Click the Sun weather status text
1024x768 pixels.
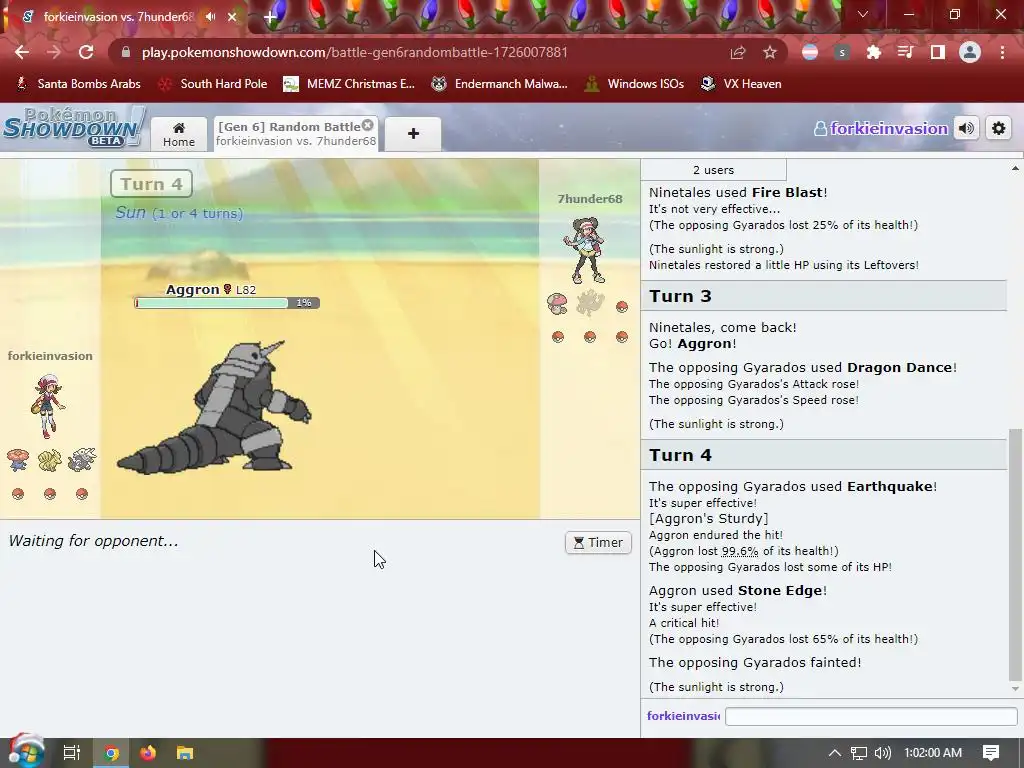pos(179,213)
